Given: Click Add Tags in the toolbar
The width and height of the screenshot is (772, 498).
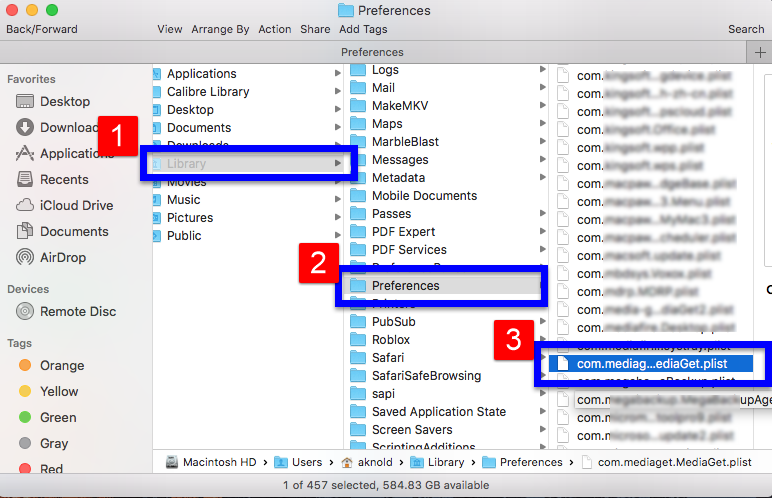Looking at the screenshot, I should pos(363,30).
